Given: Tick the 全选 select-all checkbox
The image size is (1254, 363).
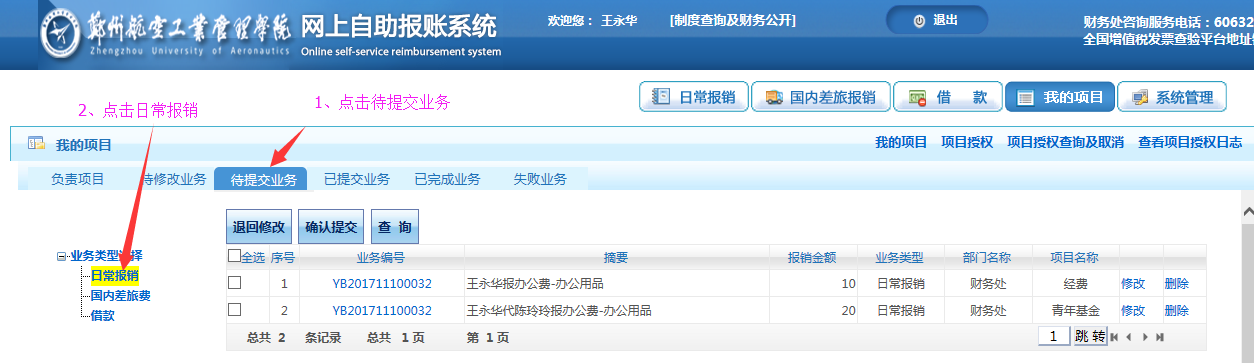Looking at the screenshot, I should (234, 256).
